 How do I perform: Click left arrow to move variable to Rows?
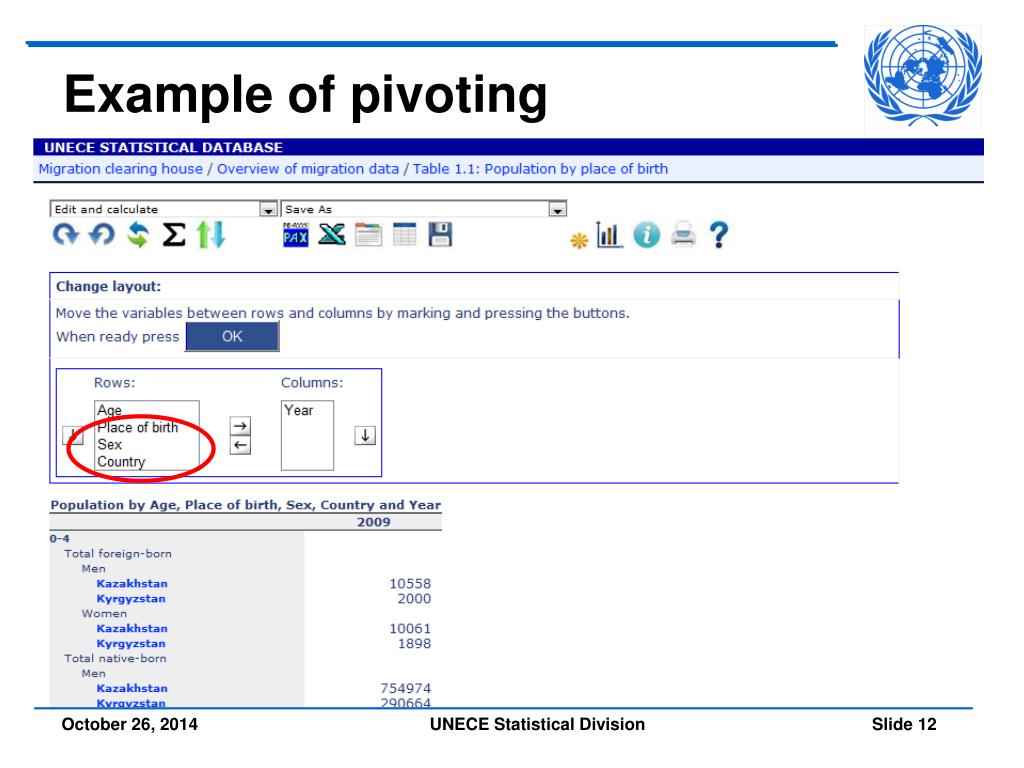[240, 445]
